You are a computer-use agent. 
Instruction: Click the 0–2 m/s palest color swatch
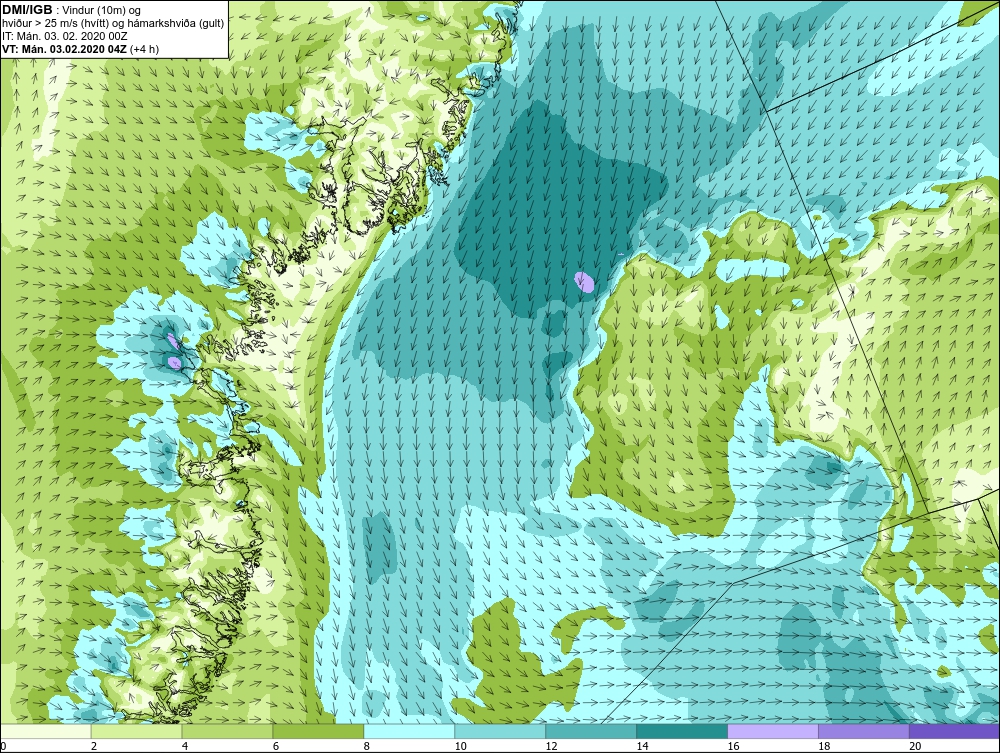46,731
